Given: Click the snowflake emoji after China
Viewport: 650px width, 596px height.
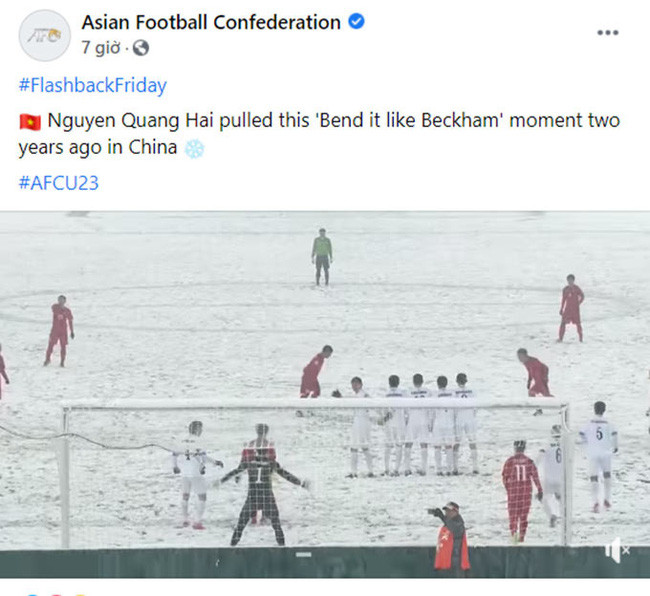Looking at the screenshot, I should coord(194,149).
